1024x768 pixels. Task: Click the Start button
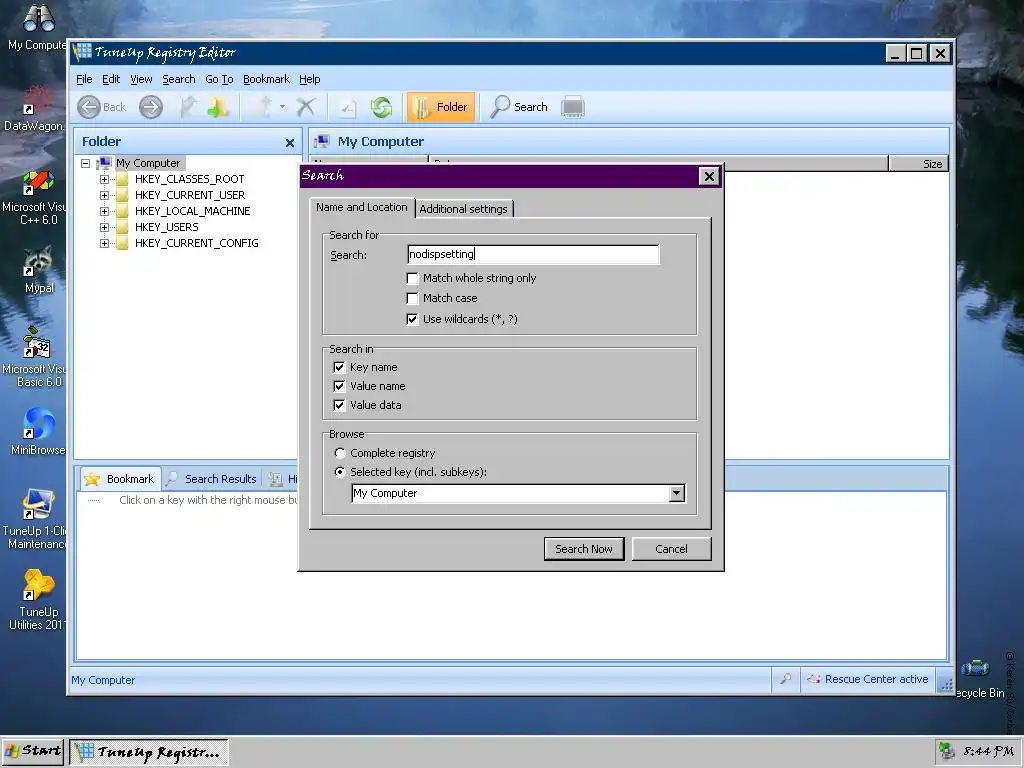pos(33,751)
